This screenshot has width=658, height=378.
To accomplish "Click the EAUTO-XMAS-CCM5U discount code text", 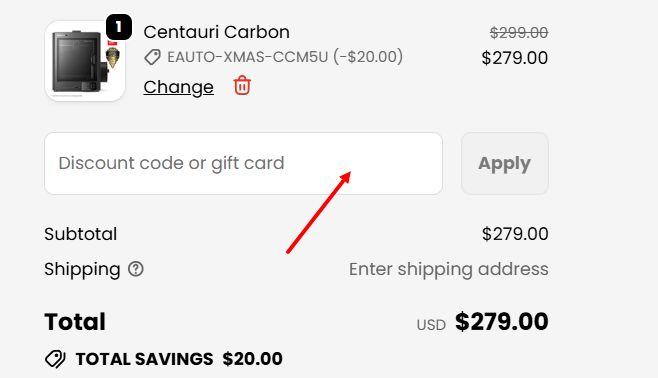I will [248, 57].
